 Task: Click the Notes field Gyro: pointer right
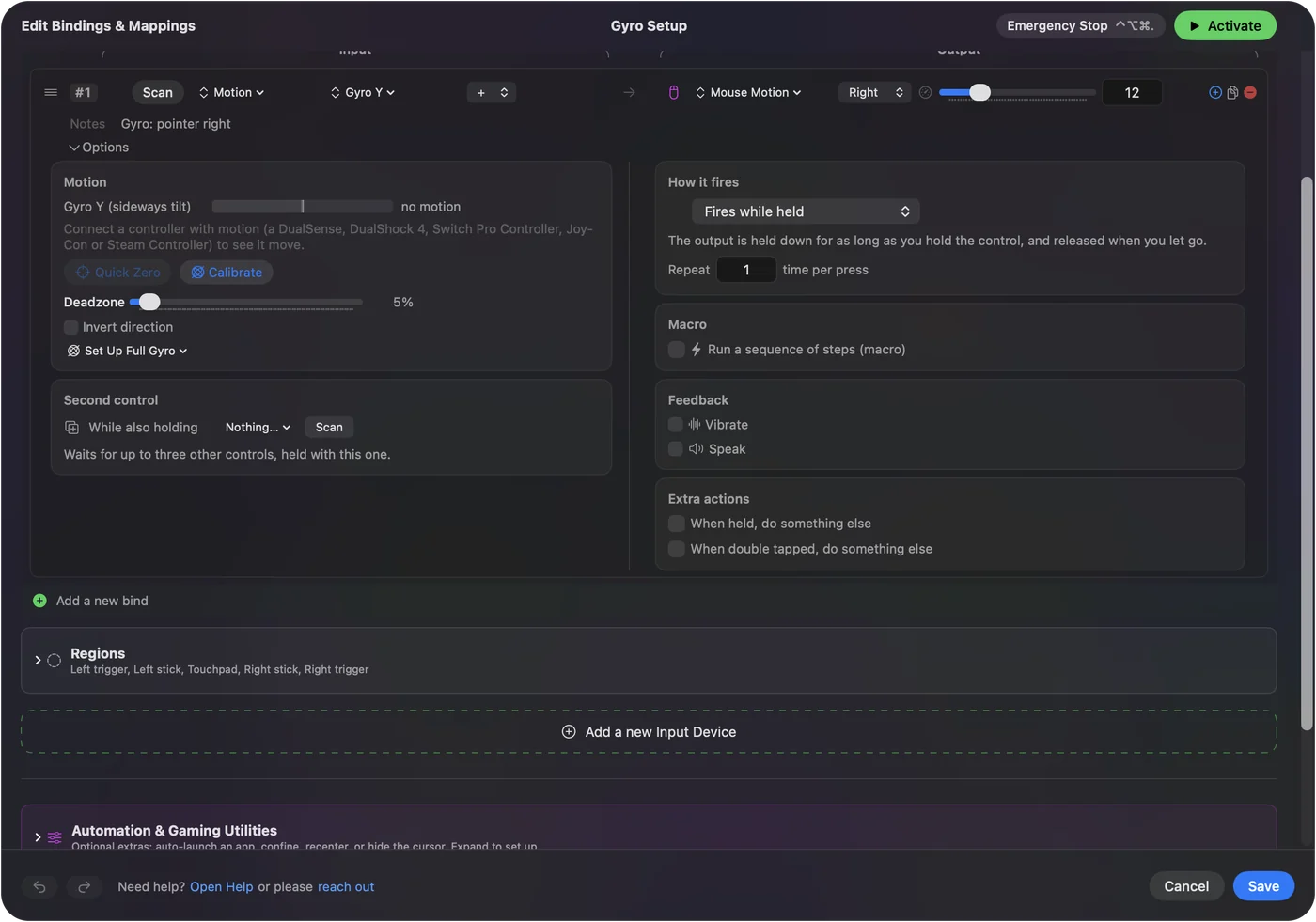176,124
